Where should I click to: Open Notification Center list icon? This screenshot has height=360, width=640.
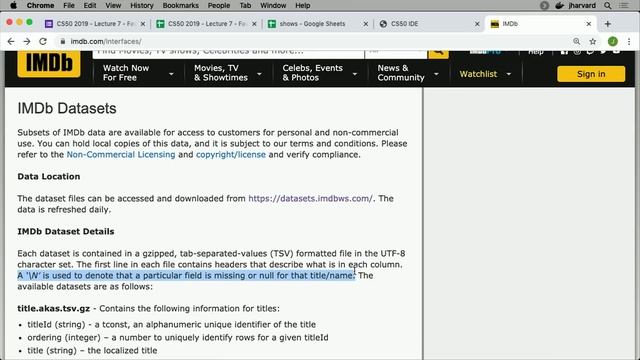click(x=624, y=5)
